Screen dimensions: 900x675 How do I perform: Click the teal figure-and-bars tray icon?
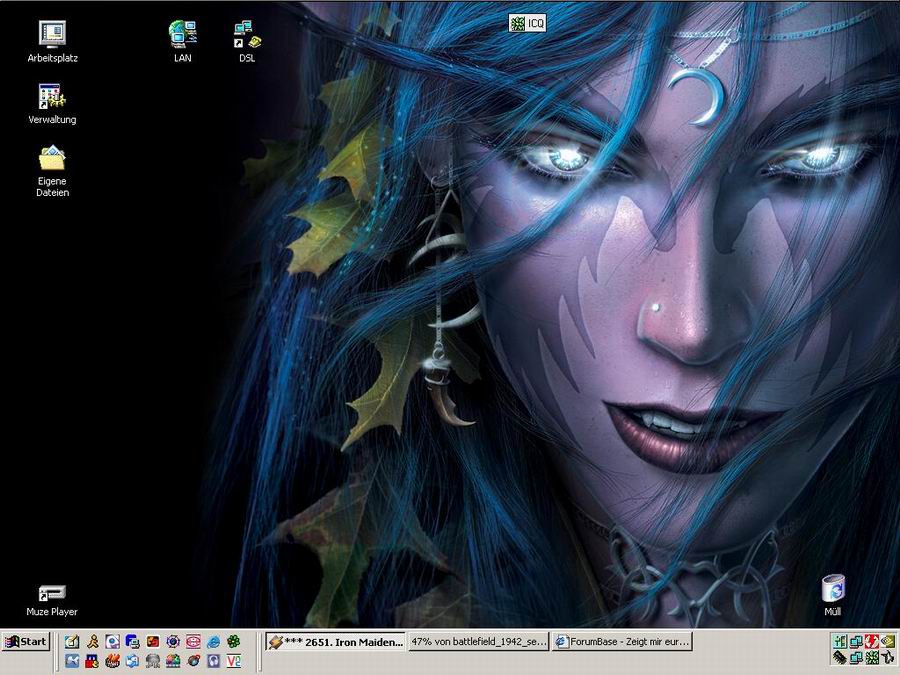[x=840, y=641]
